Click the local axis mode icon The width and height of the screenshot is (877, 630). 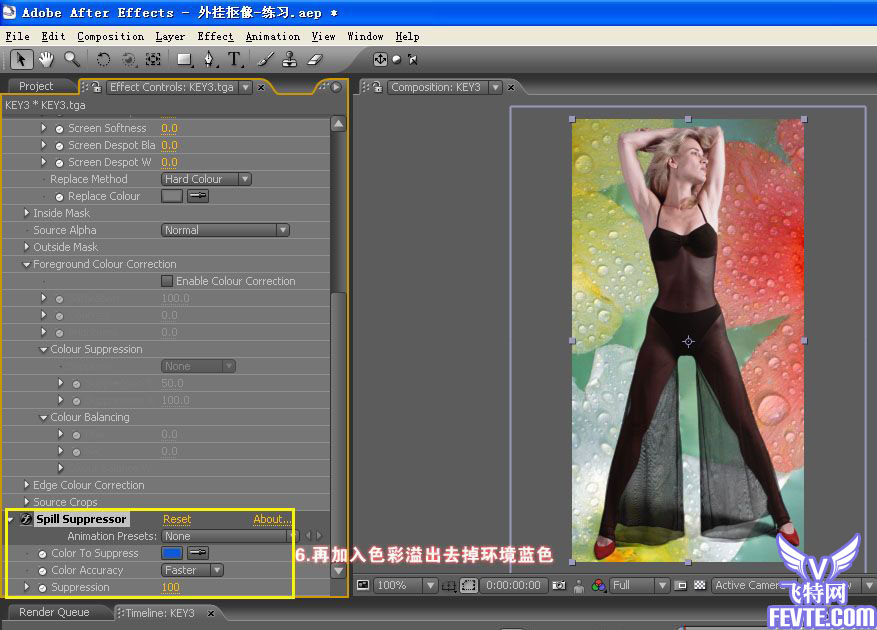380,59
